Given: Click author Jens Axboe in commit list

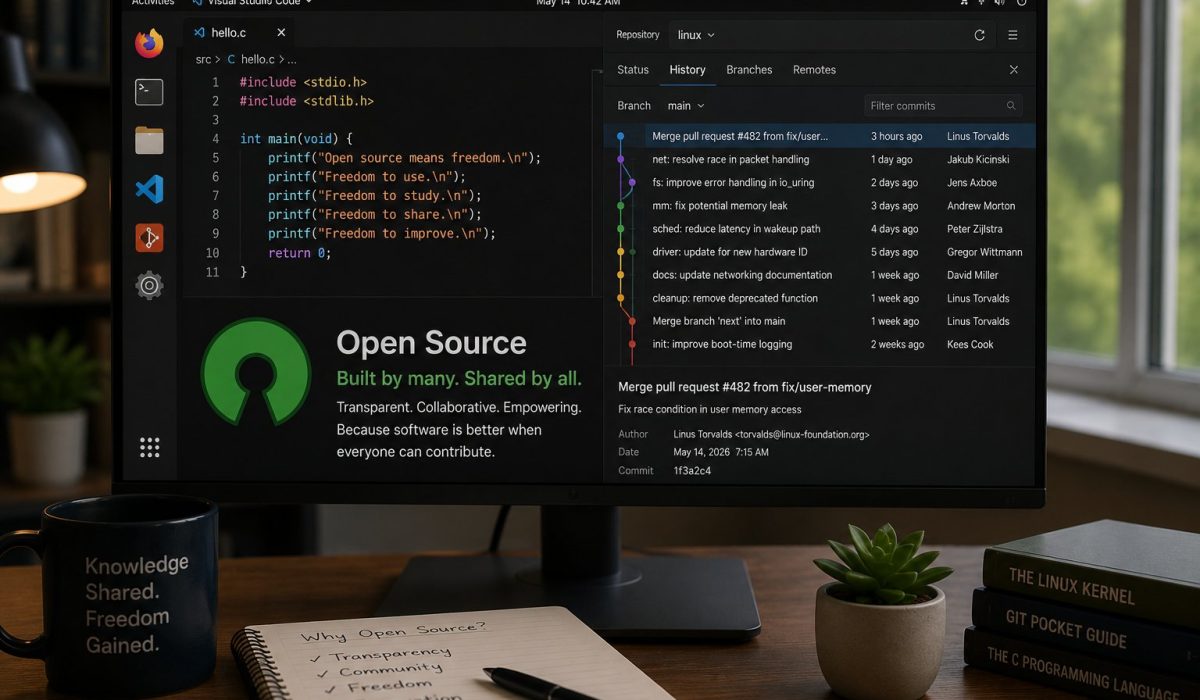Looking at the screenshot, I should point(972,183).
